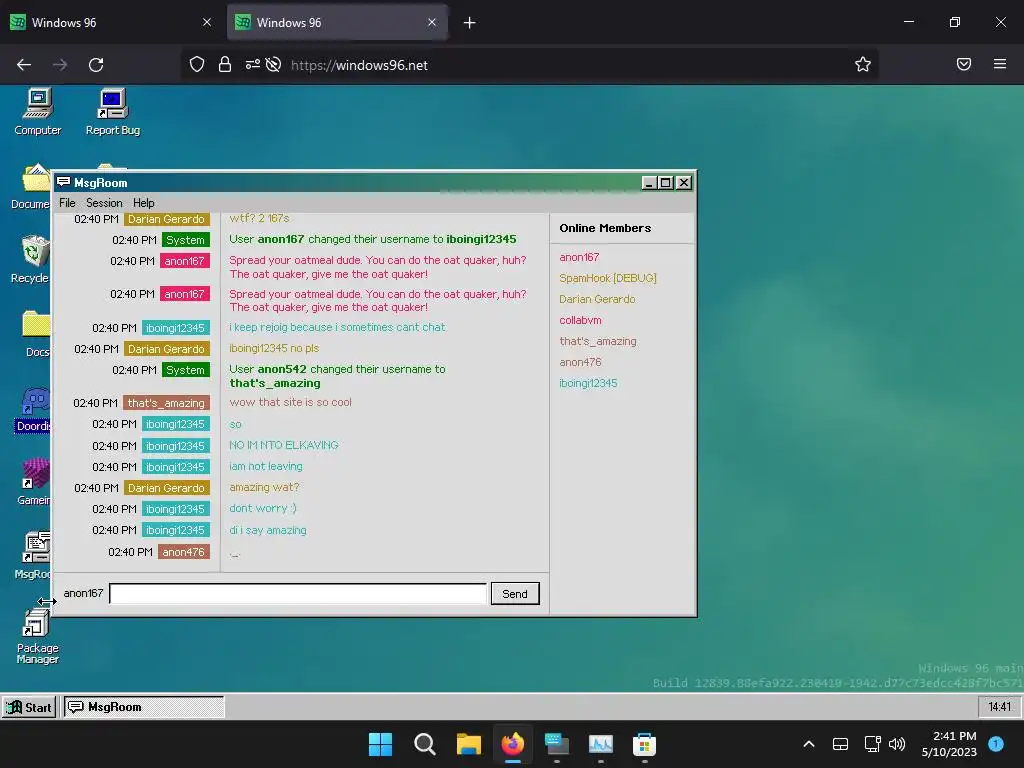Screen dimensions: 1024x768
Task: Select the MsgRoom desktop shortcut icon
Action: (x=33, y=556)
